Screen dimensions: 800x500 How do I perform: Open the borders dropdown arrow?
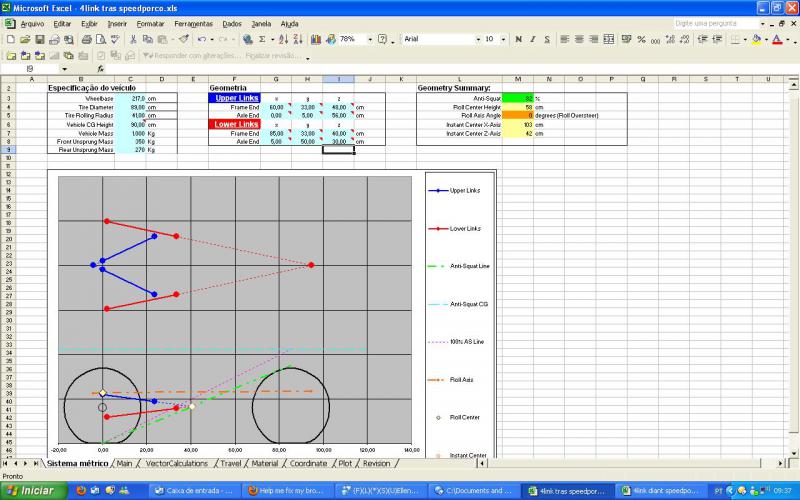(745, 39)
